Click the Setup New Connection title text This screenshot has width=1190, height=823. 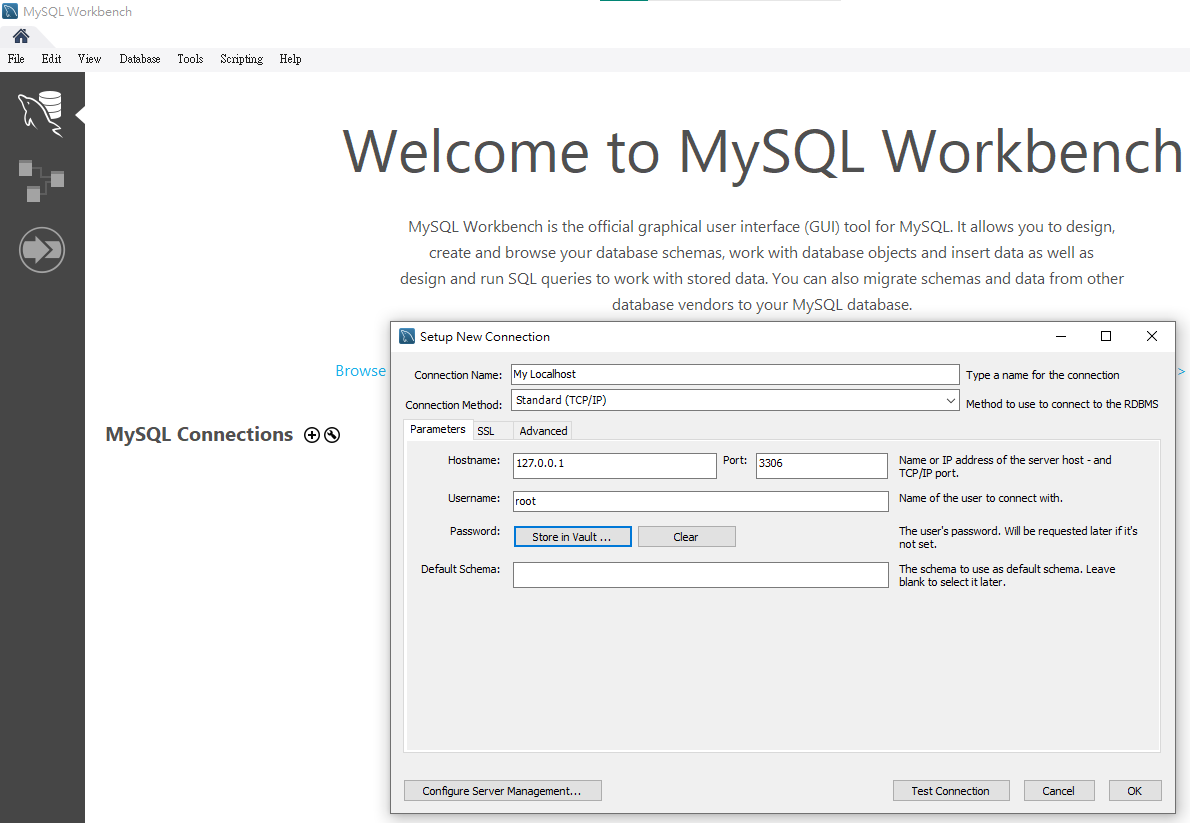click(485, 336)
